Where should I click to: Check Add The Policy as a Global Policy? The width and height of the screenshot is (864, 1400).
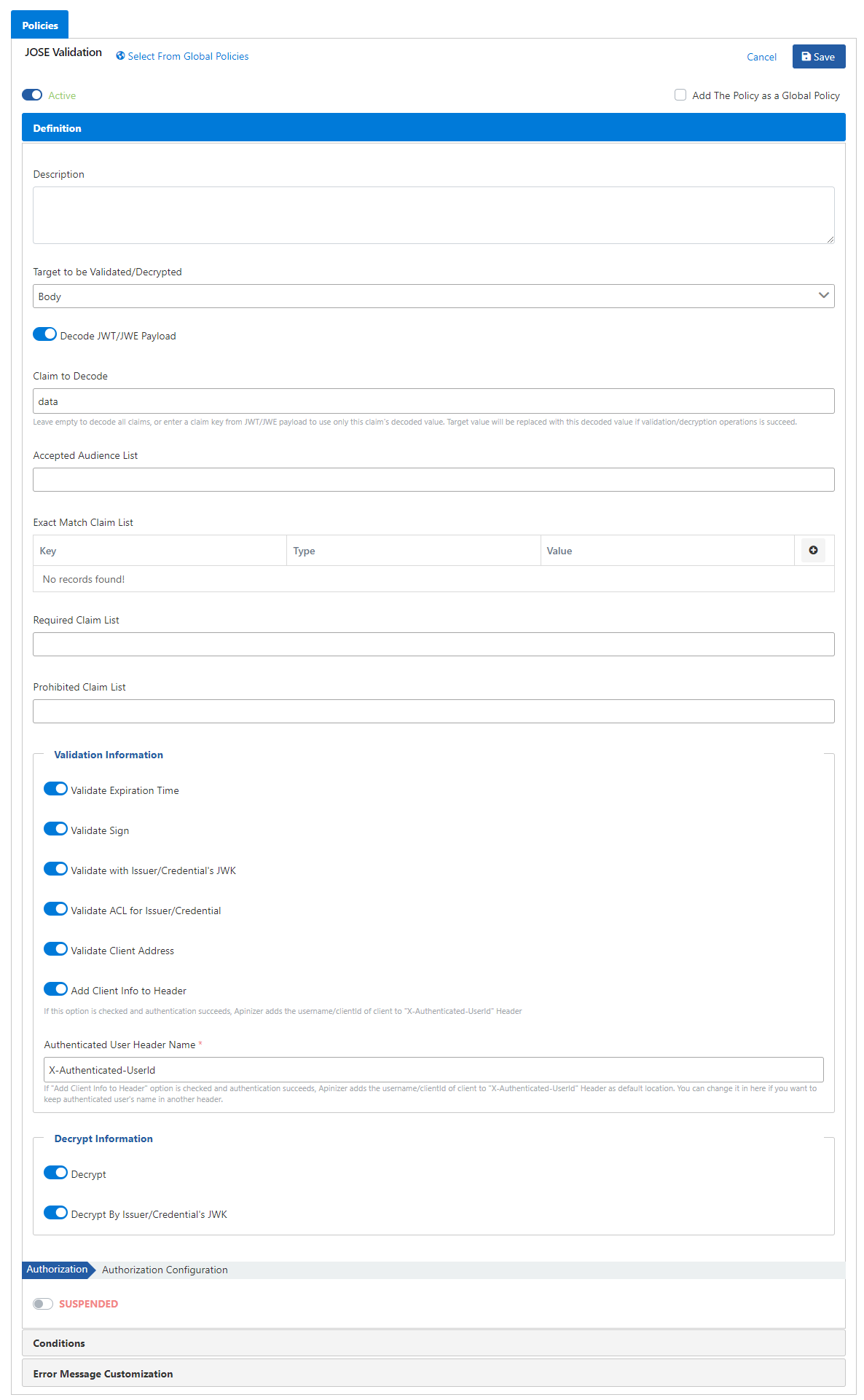click(x=680, y=95)
